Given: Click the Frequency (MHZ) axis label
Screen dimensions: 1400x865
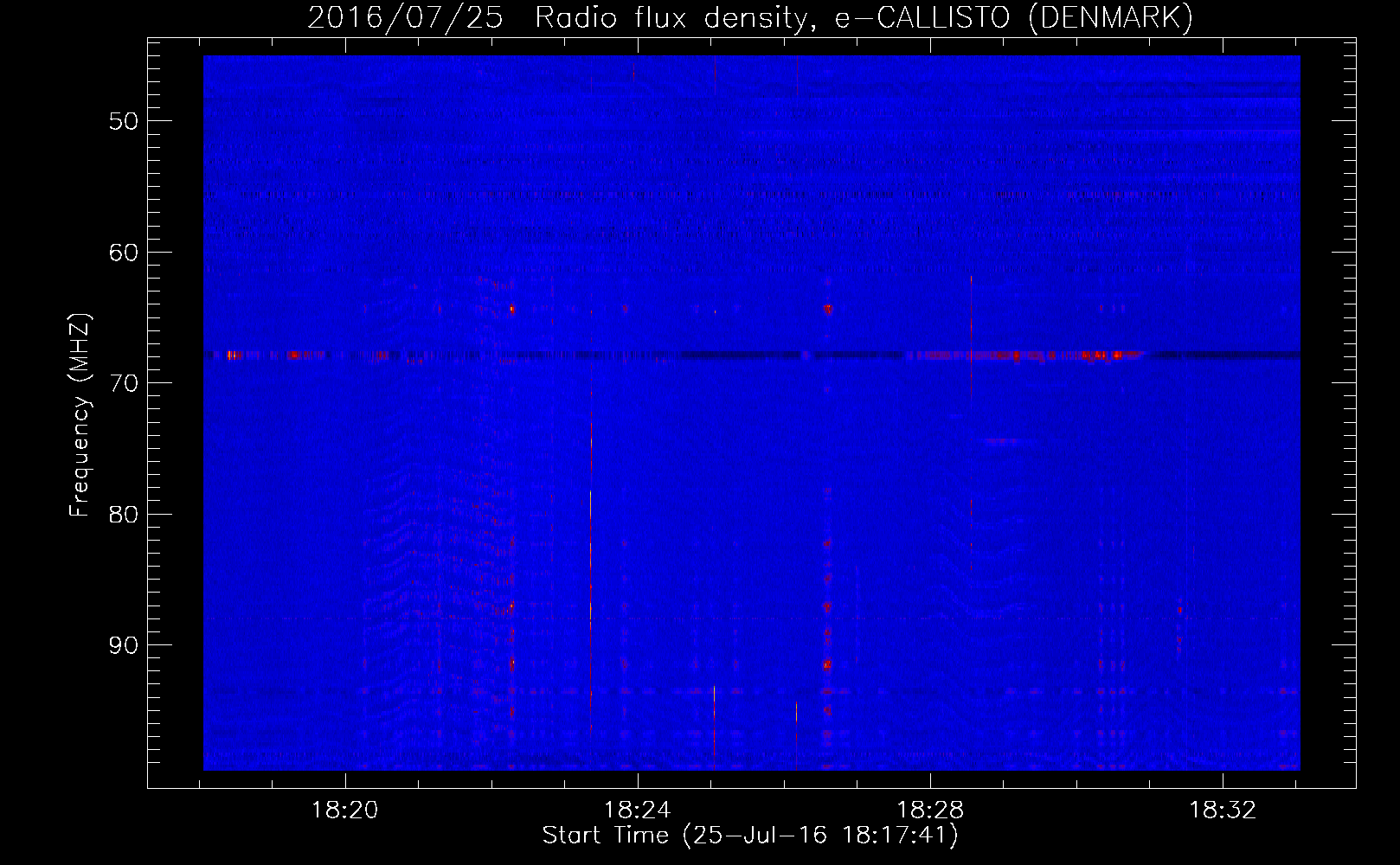Looking at the screenshot, I should click(80, 415).
